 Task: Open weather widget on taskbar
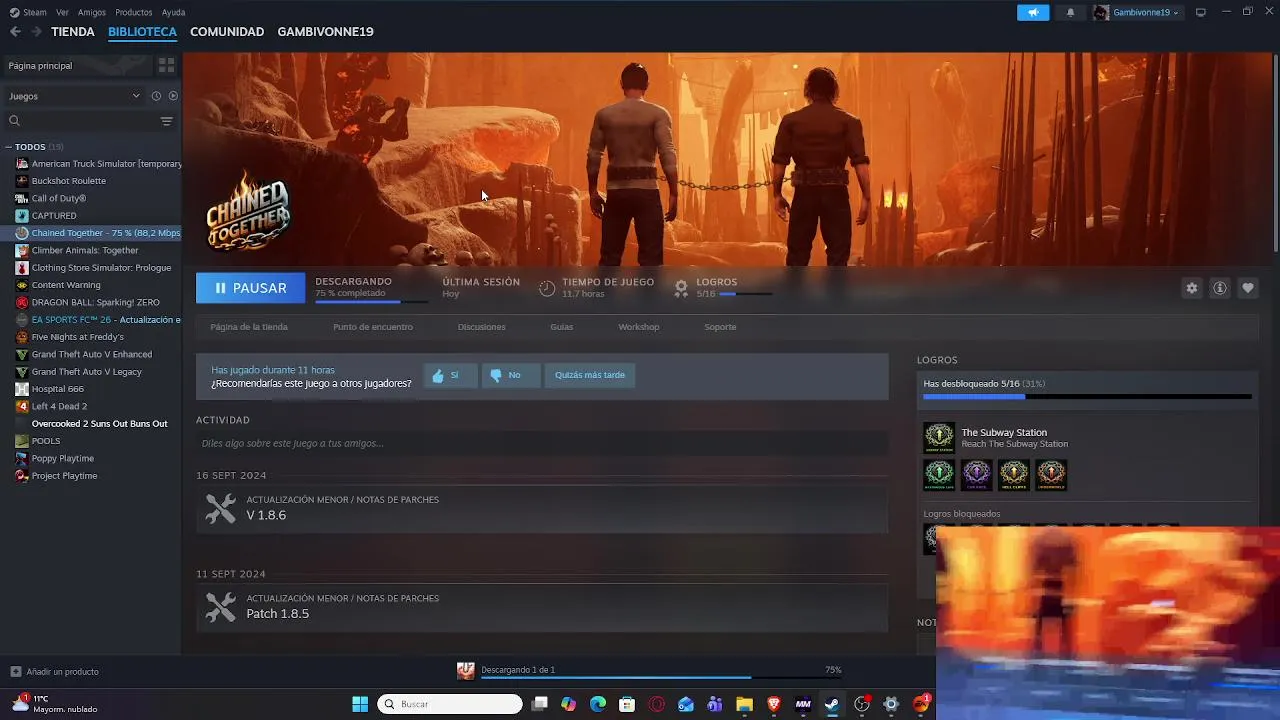(x=55, y=704)
